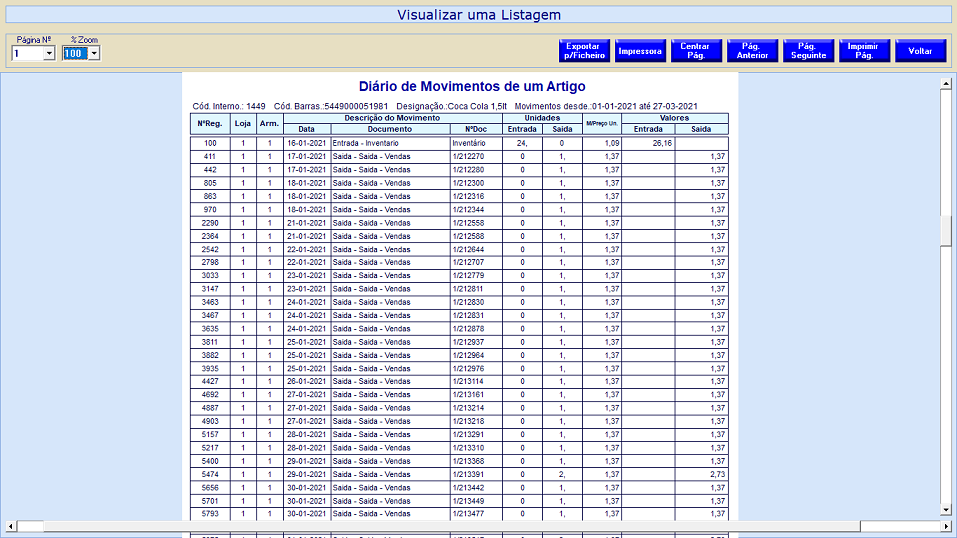Click the page number field showing 1
Image resolution: width=957 pixels, height=538 pixels.
pos(26,54)
